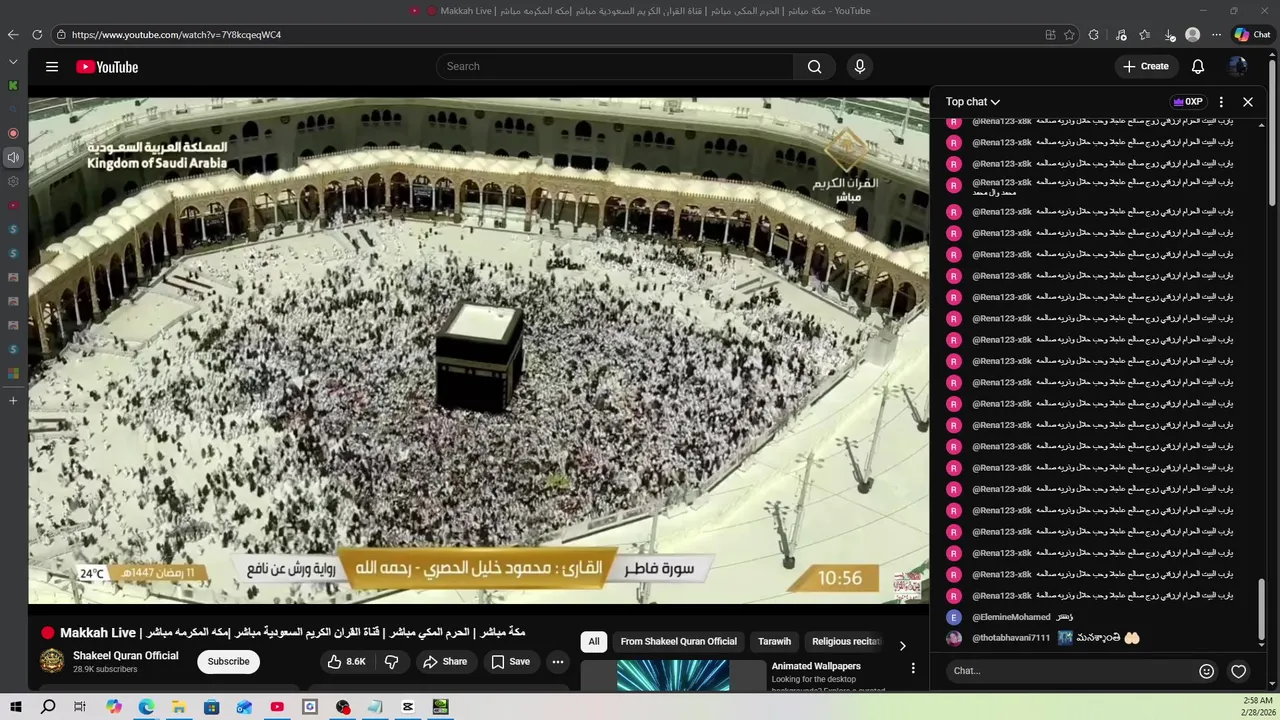This screenshot has height=720, width=1280.
Task: Click the browser address bar URL
Action: click(176, 34)
